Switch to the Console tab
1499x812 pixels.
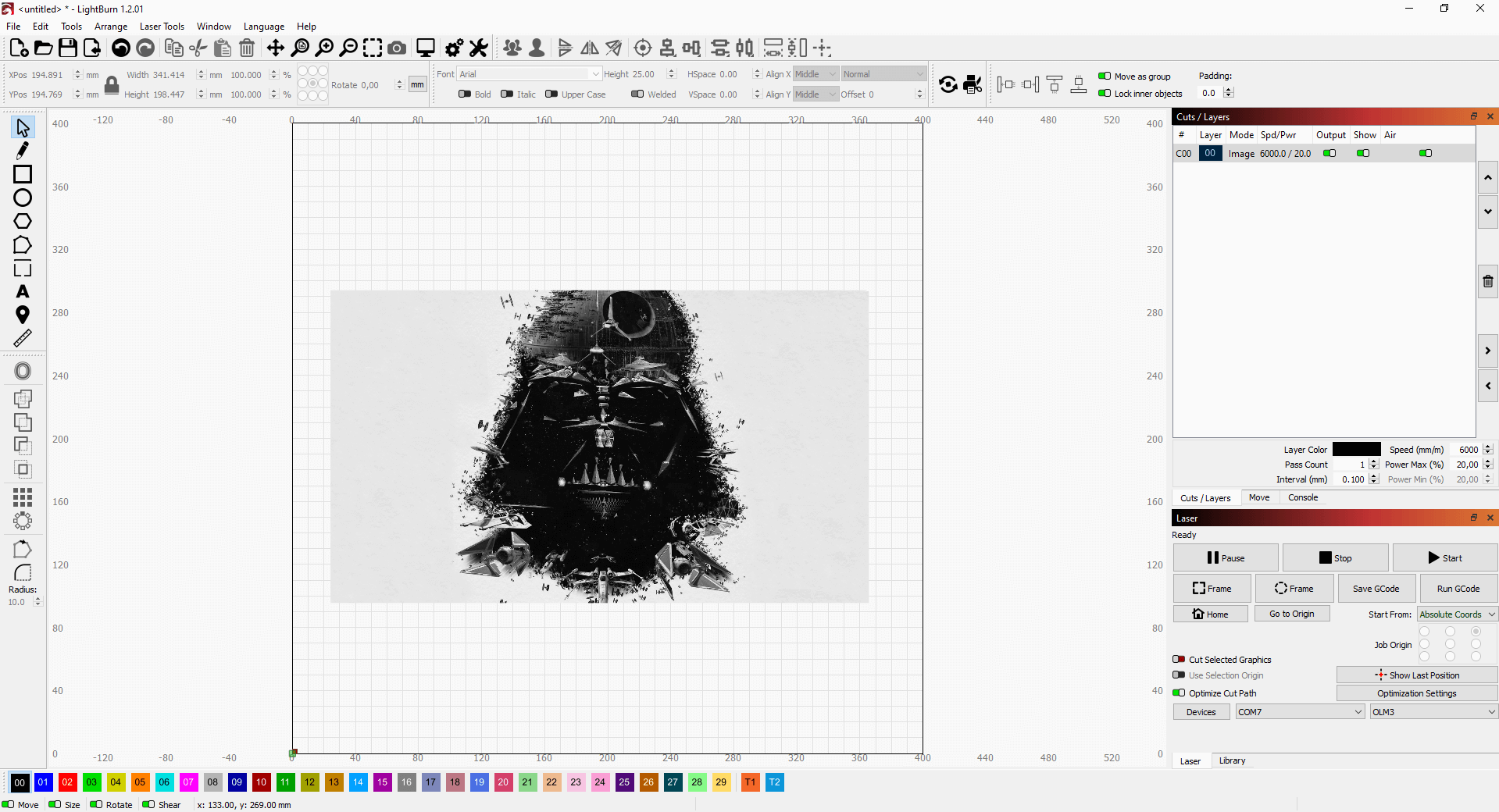[1302, 497]
